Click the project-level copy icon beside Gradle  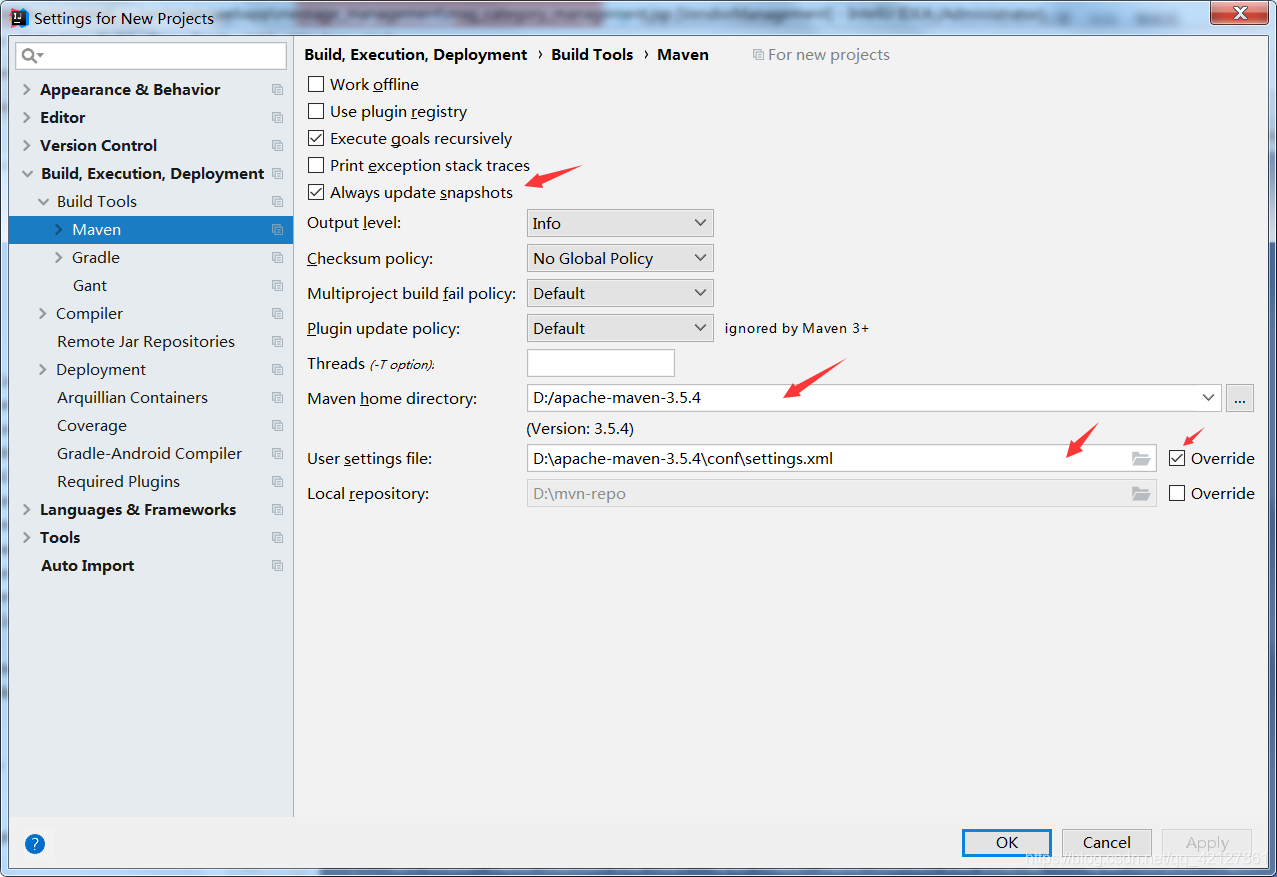tap(277, 258)
